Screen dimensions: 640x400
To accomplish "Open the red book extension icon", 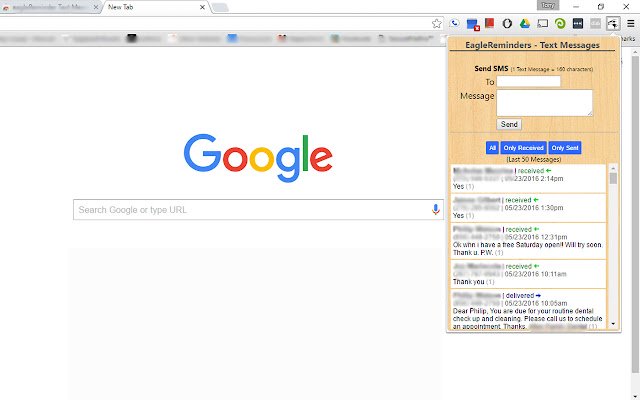I will pyautogui.click(x=489, y=23).
